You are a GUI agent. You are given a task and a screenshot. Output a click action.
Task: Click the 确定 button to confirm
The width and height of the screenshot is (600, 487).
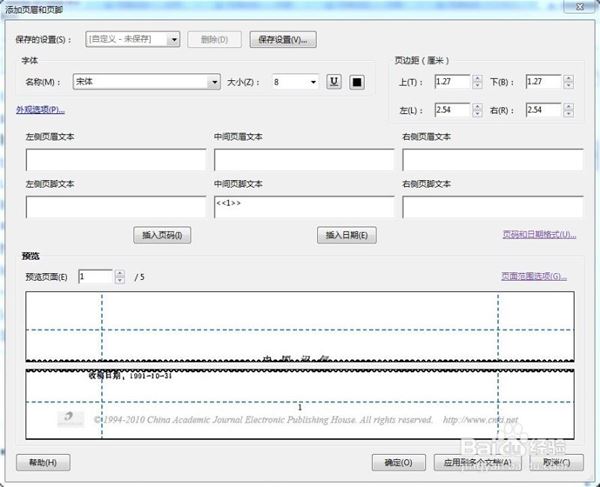399,462
